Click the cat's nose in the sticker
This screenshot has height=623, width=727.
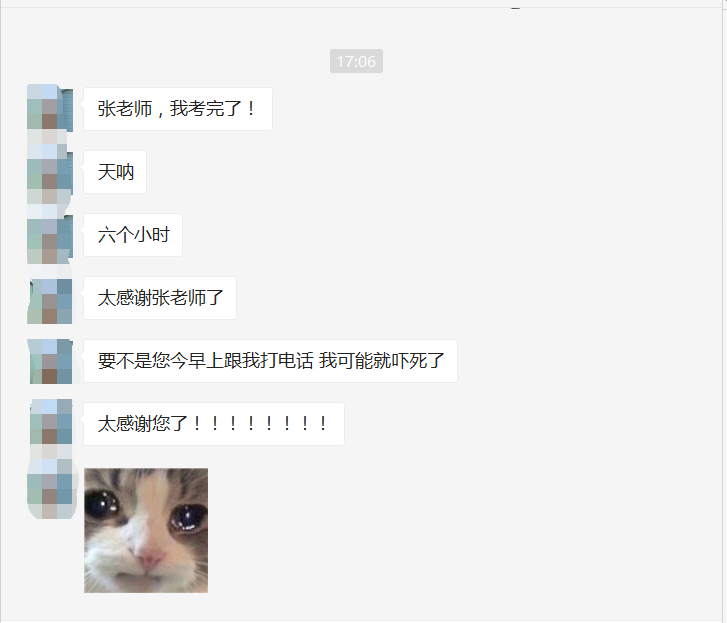[151, 555]
